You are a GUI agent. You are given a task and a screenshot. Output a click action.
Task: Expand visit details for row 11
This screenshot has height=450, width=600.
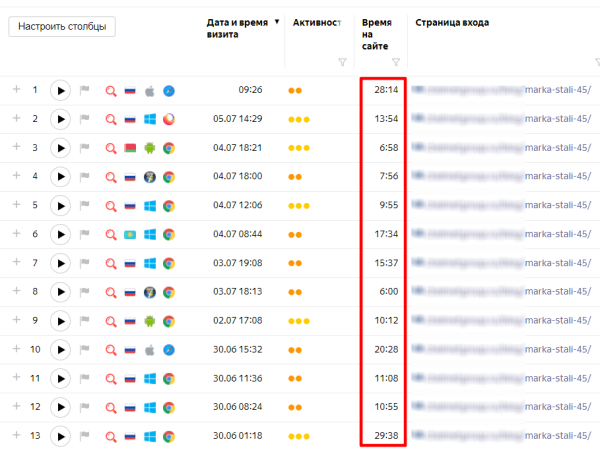16,377
